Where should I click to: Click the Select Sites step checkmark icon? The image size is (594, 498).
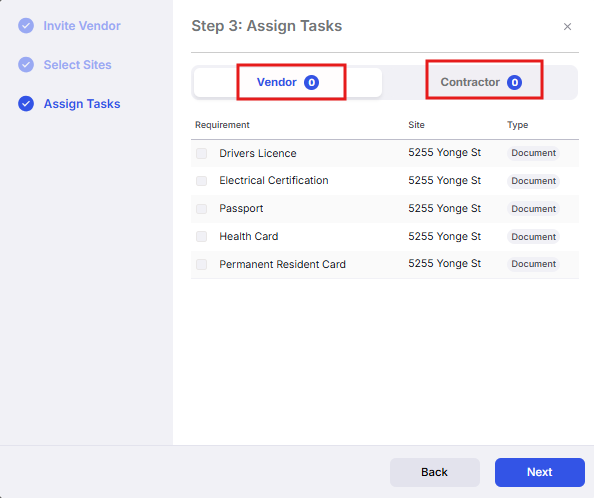click(26, 65)
